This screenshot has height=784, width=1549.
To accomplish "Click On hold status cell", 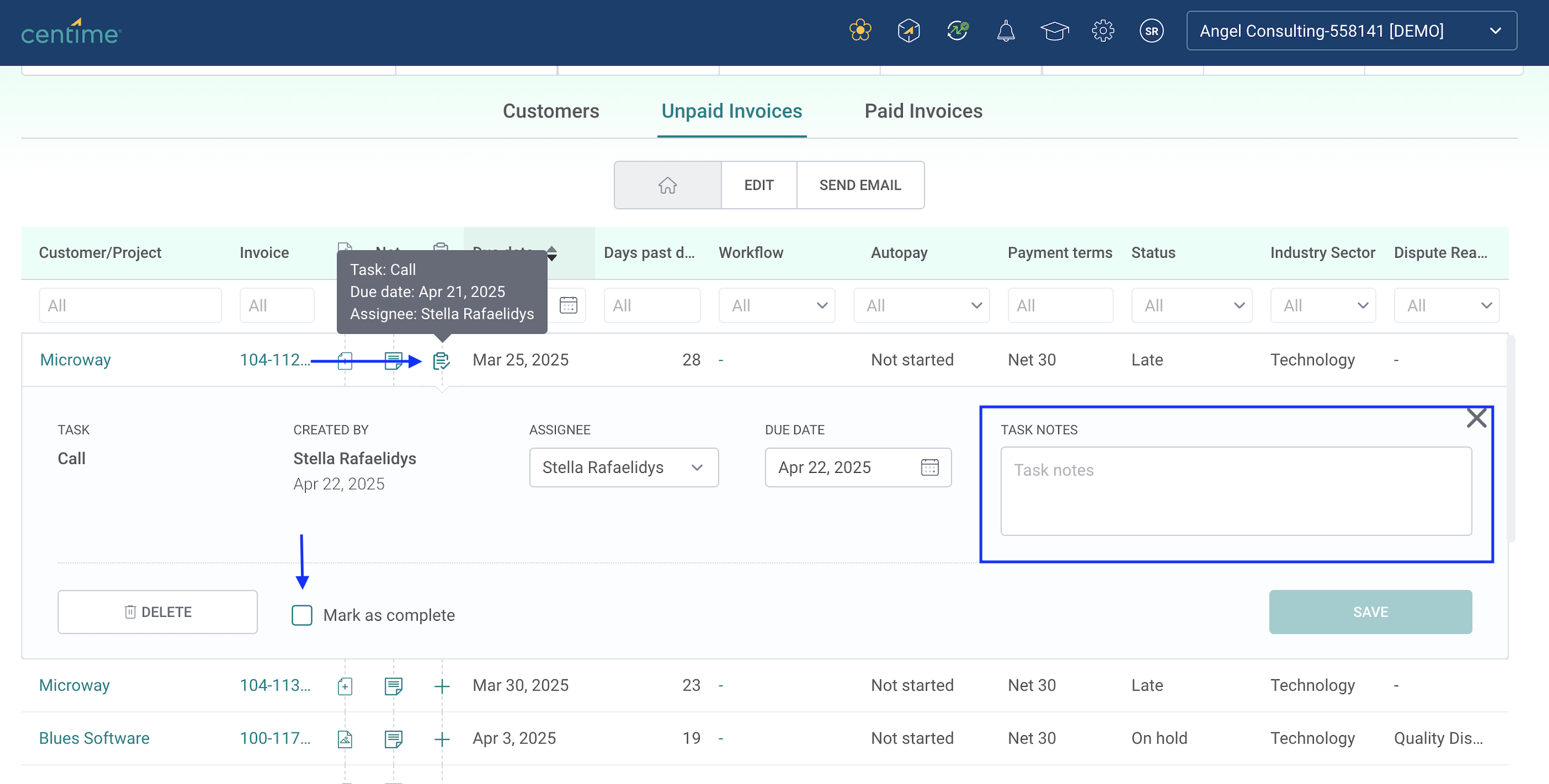I will (x=1159, y=738).
